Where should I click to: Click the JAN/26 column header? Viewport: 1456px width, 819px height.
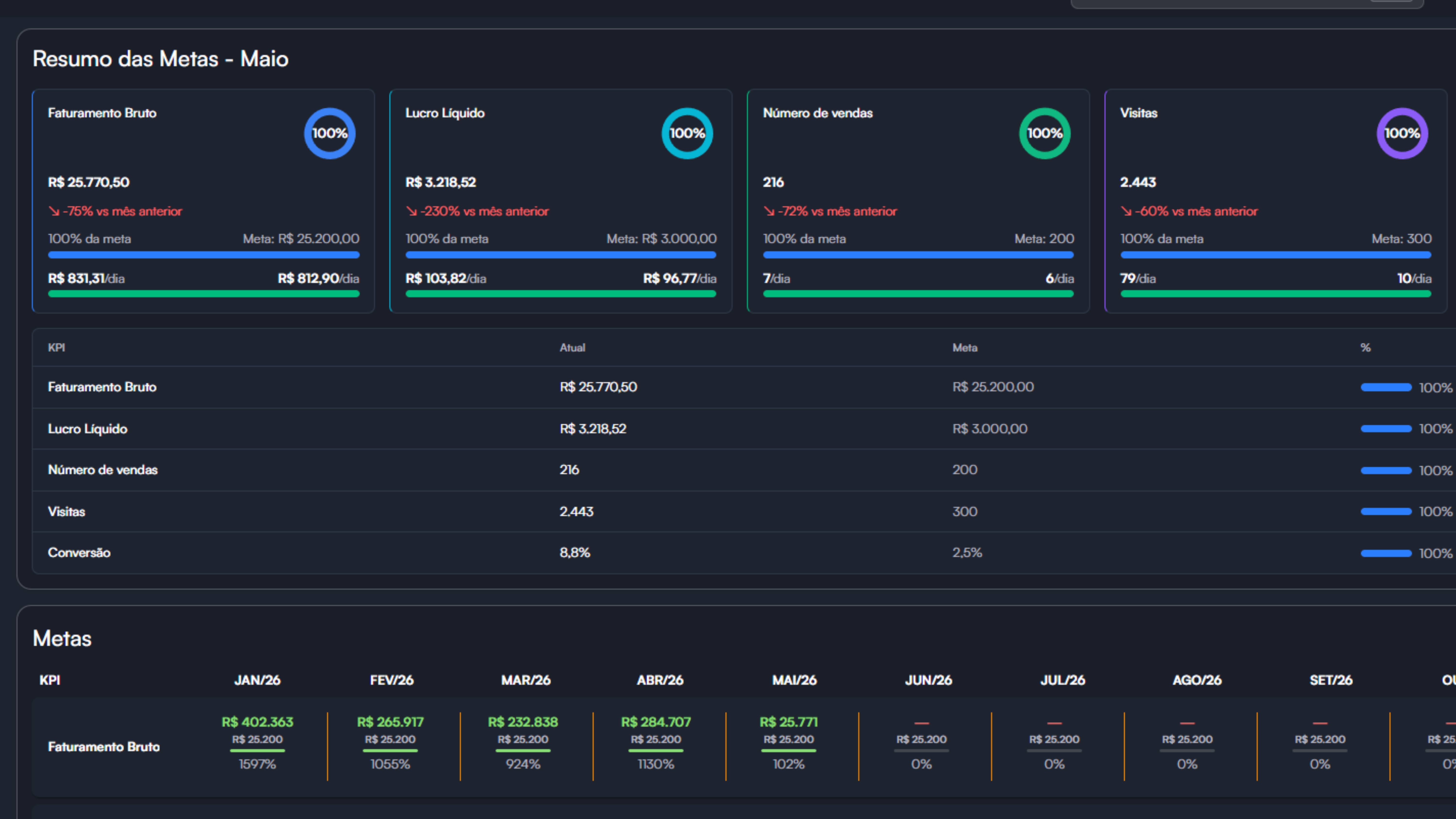(257, 680)
